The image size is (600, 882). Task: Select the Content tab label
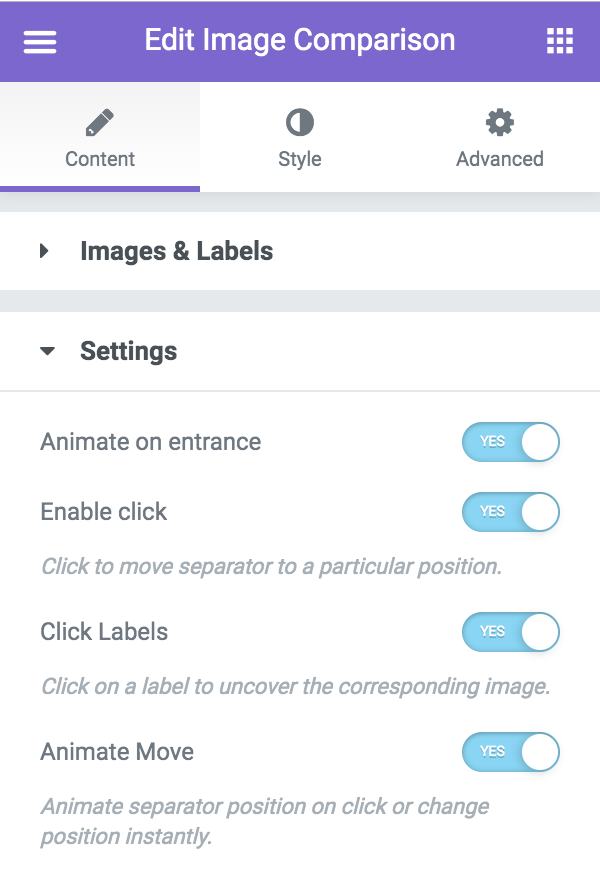[100, 159]
